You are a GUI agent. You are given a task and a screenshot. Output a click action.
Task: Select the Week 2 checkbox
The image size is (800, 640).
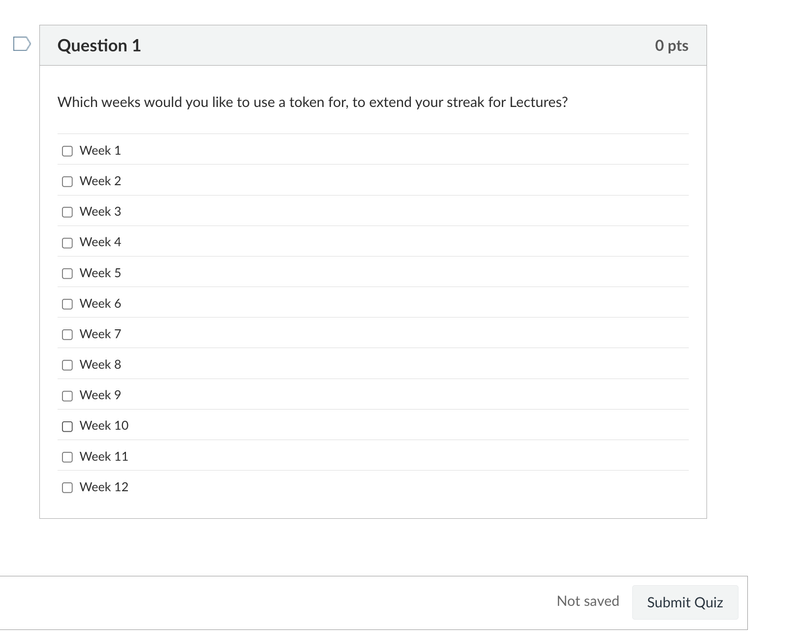67,182
